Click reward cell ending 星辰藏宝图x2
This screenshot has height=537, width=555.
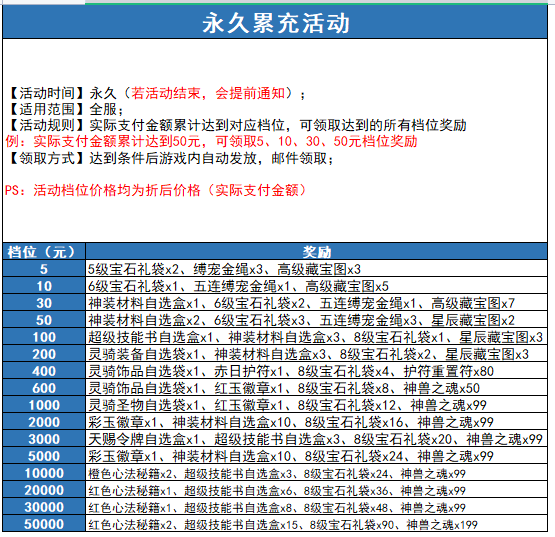(x=316, y=320)
